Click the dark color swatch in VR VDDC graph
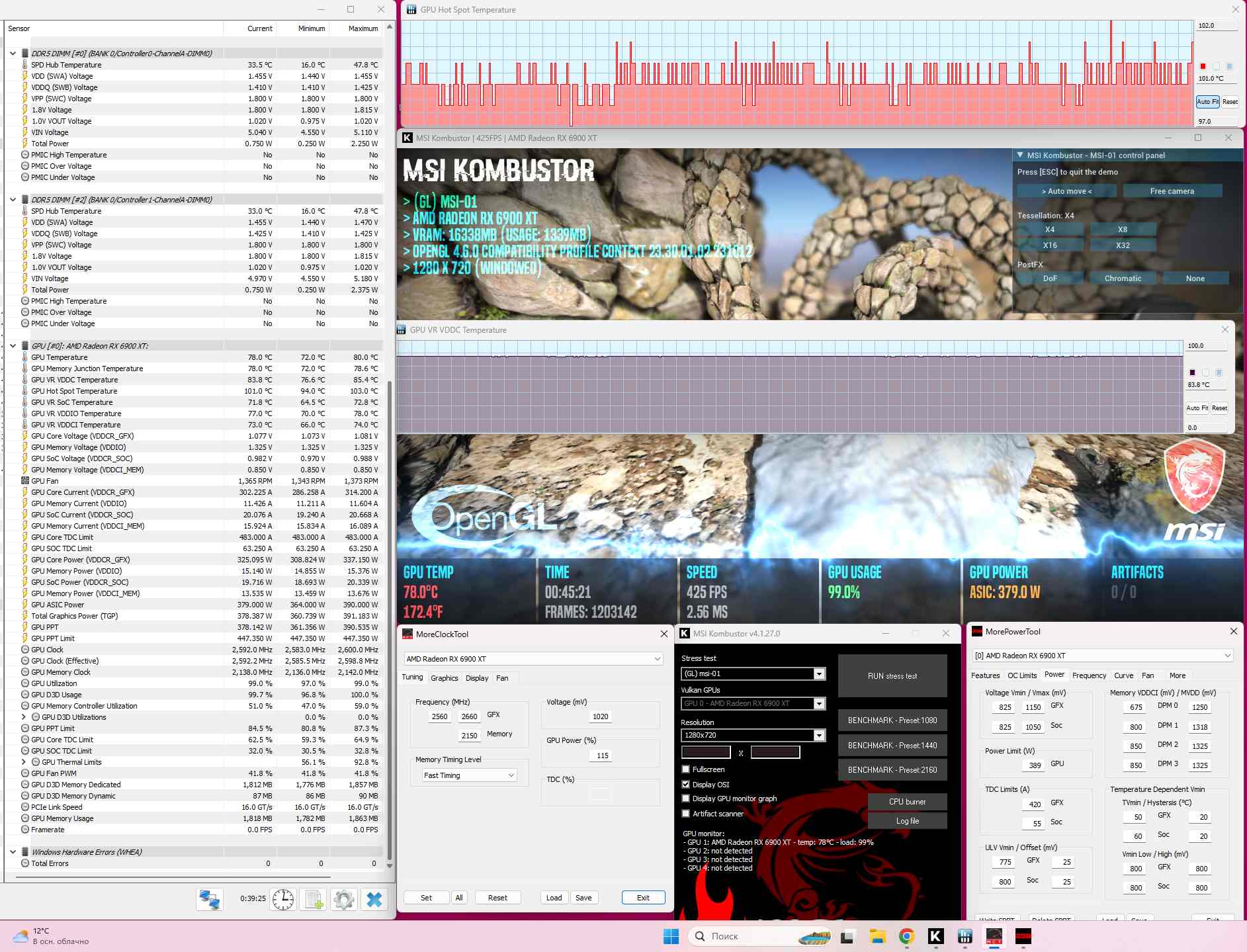Image resolution: width=1247 pixels, height=952 pixels. point(1192,372)
